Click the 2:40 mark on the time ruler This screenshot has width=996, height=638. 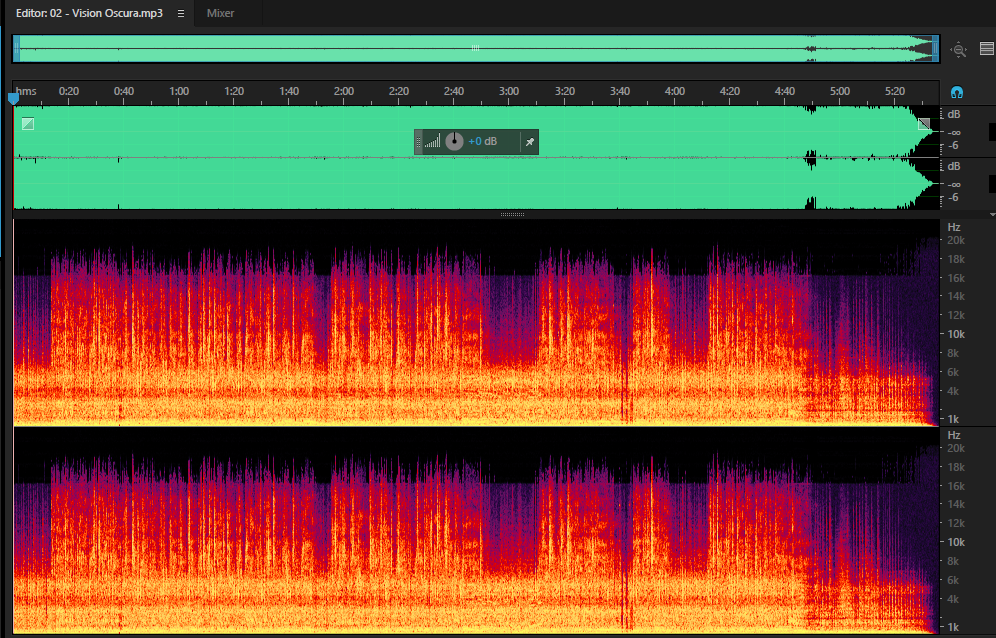coord(454,92)
